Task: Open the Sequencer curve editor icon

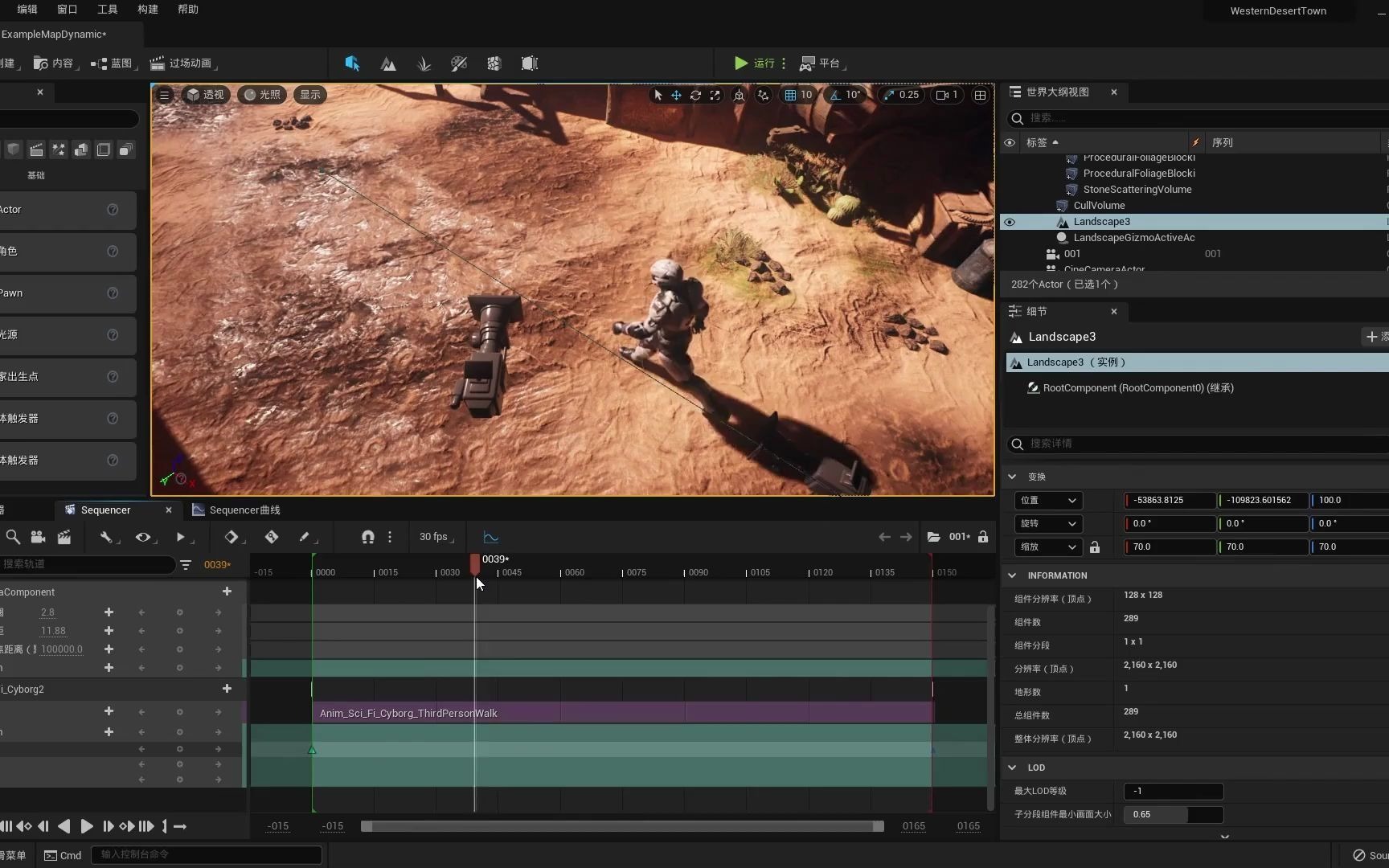Action: (x=491, y=537)
